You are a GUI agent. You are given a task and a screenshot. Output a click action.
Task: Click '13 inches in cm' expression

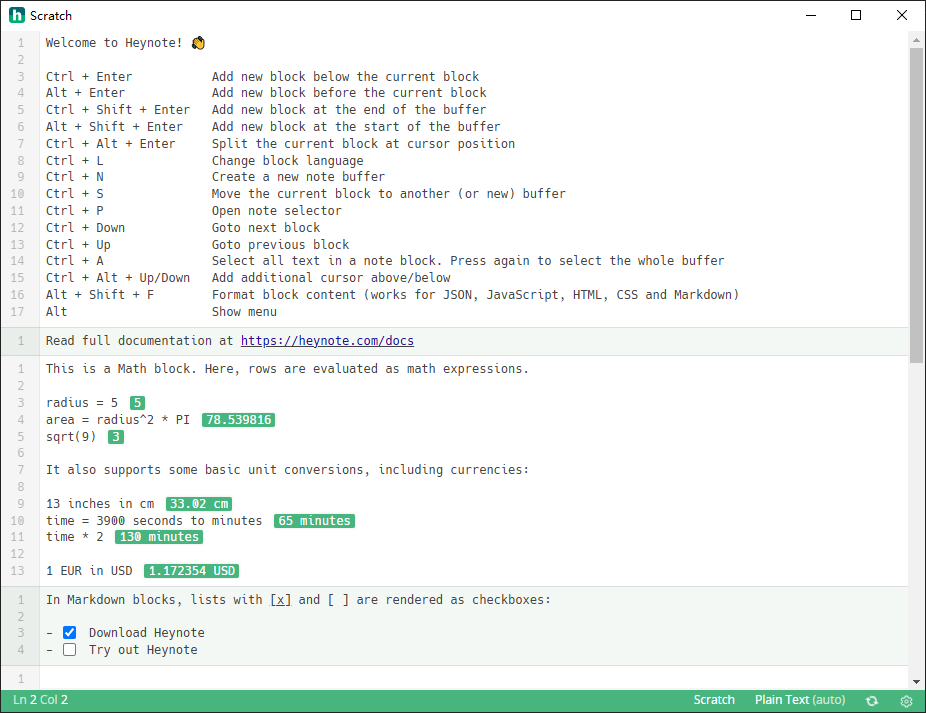pos(100,504)
